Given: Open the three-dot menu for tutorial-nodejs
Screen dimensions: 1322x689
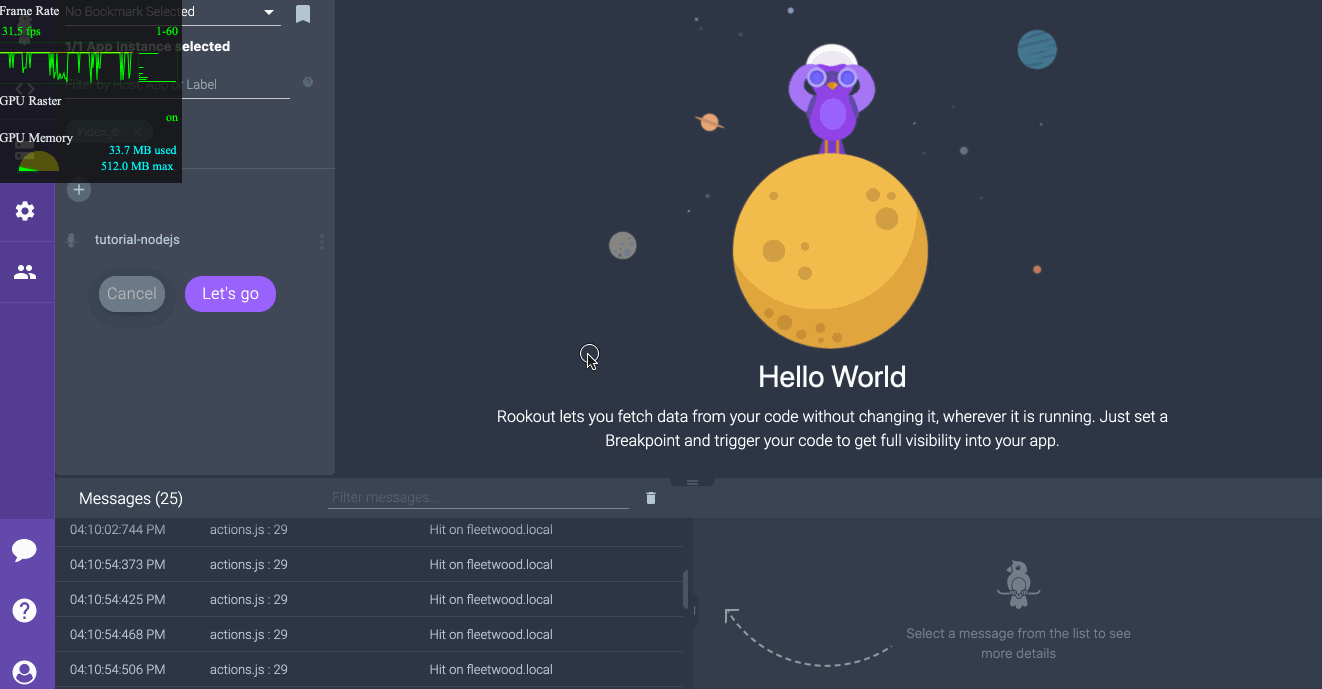Looking at the screenshot, I should click(x=322, y=242).
